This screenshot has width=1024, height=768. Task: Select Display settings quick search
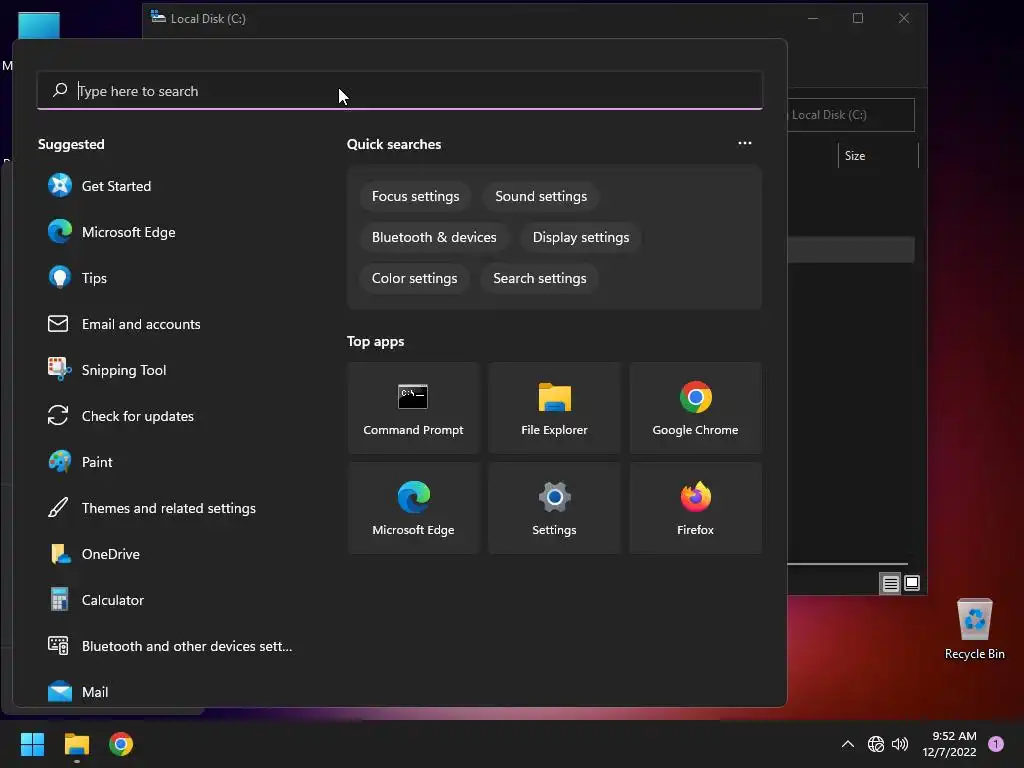point(581,237)
